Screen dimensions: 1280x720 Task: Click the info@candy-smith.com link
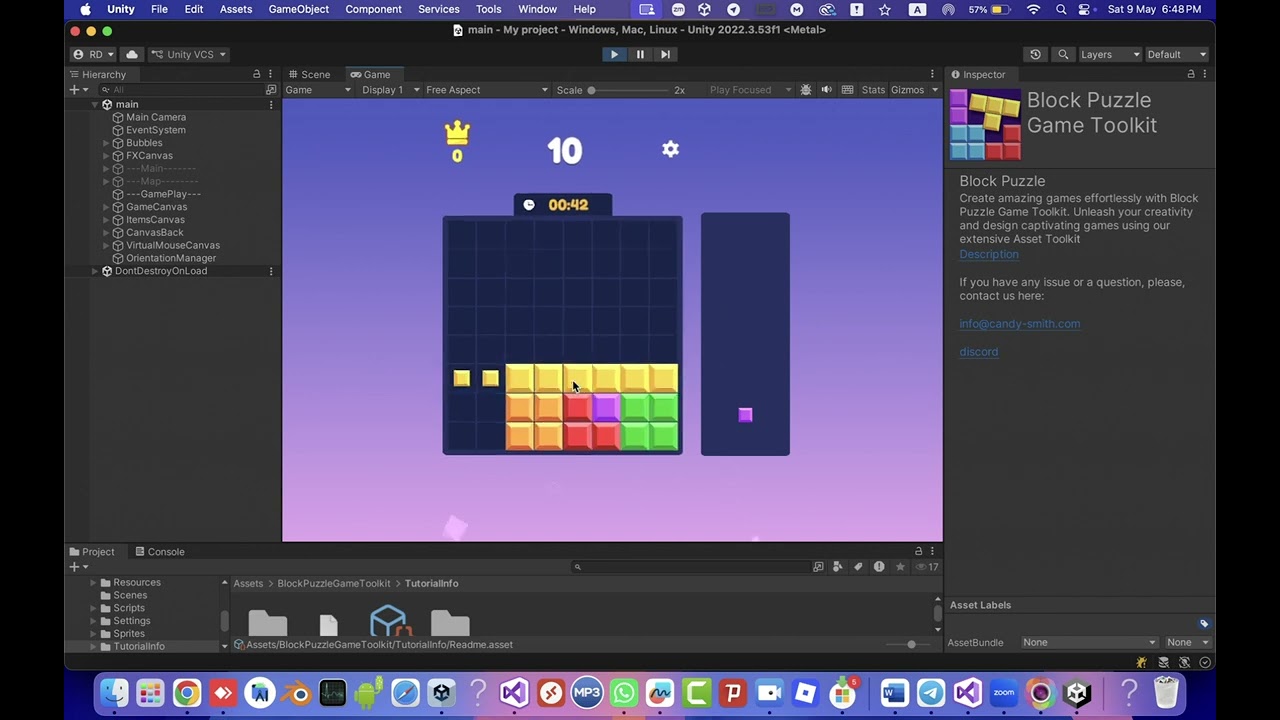pyautogui.click(x=1019, y=324)
